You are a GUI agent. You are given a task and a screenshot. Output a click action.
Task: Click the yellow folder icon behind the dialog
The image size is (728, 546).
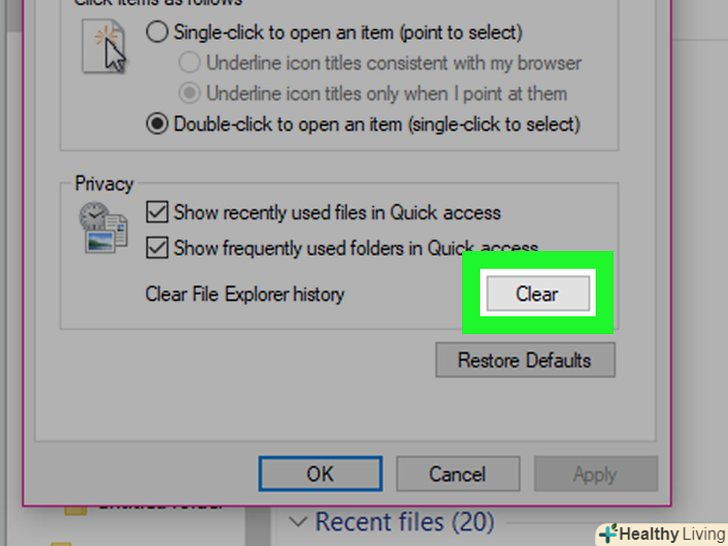coord(76,510)
